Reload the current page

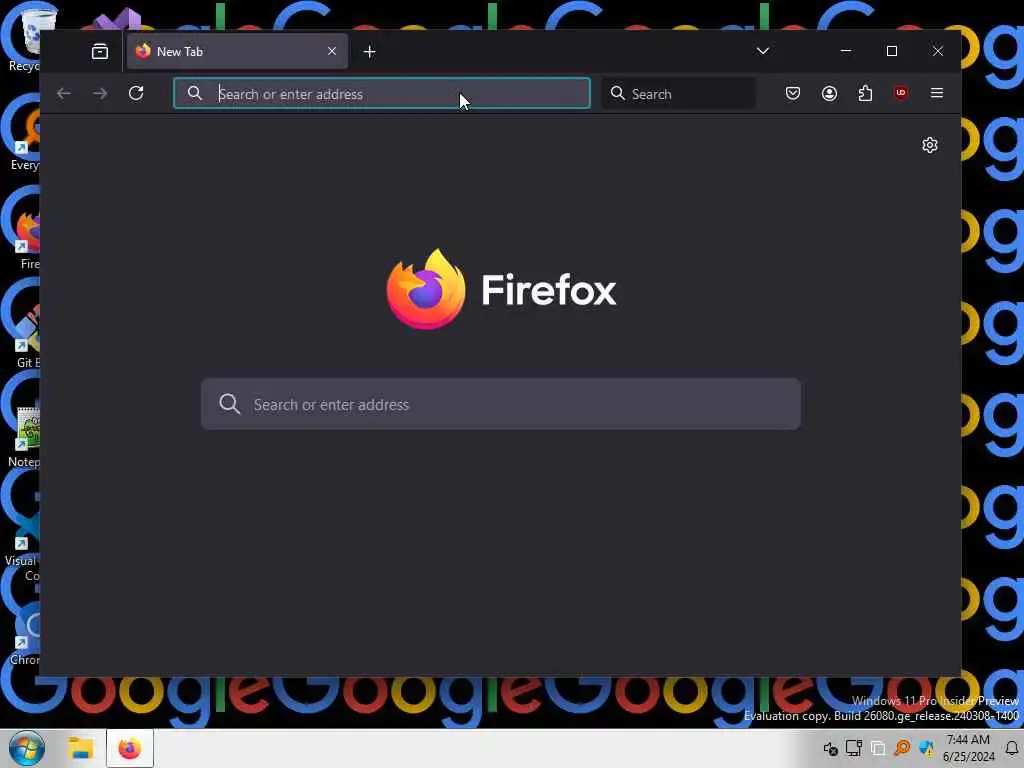[136, 93]
